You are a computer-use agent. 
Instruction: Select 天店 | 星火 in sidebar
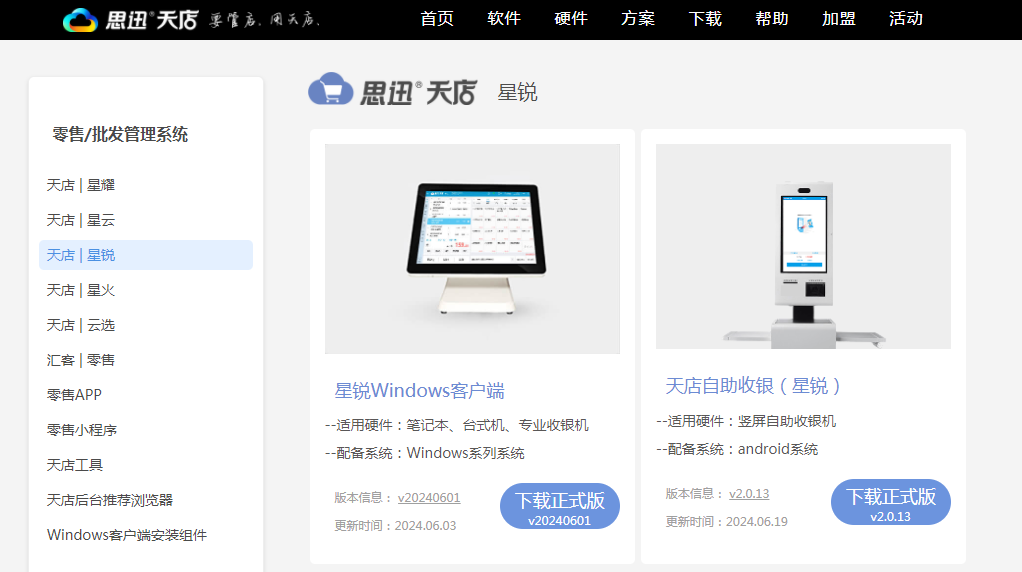pyautogui.click(x=81, y=290)
